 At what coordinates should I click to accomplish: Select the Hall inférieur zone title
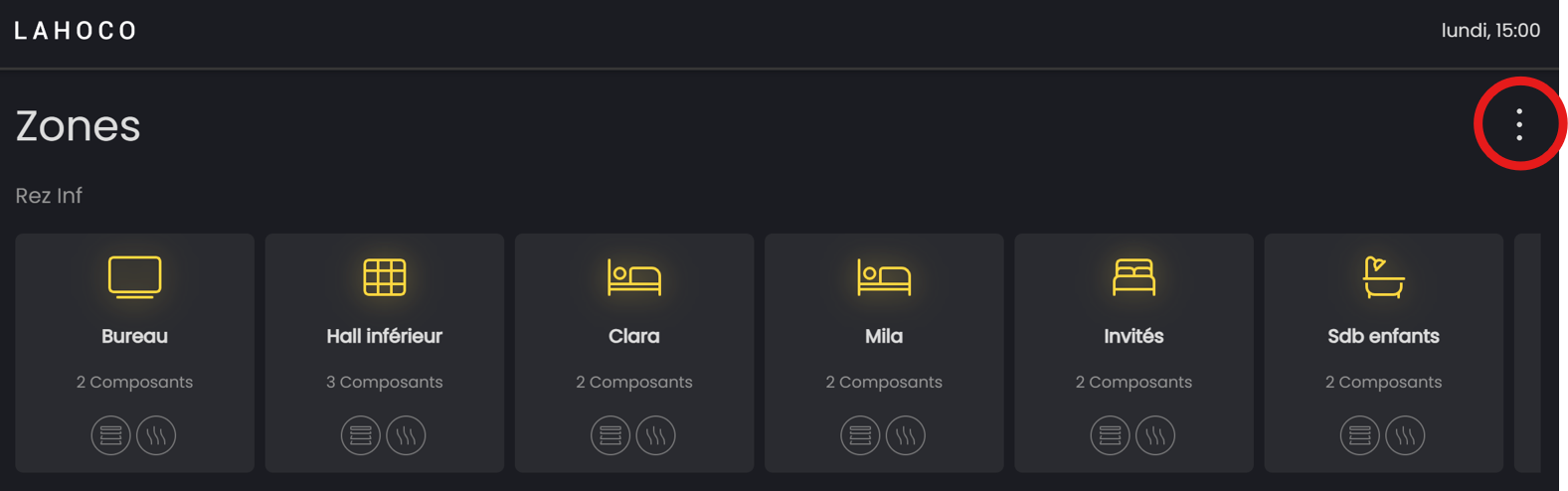tap(384, 337)
